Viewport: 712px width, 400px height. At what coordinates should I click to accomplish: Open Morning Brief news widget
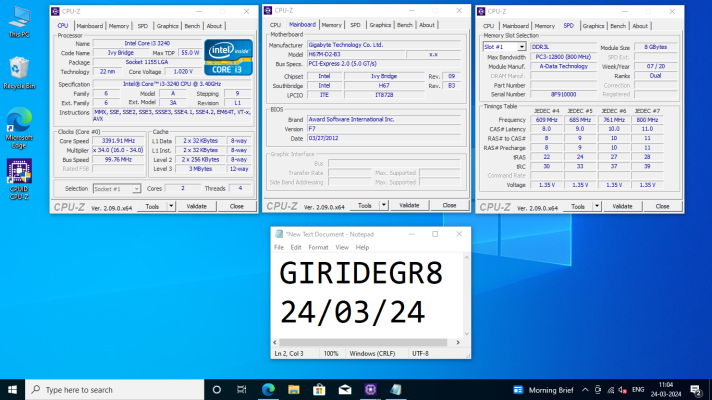[x=543, y=390]
